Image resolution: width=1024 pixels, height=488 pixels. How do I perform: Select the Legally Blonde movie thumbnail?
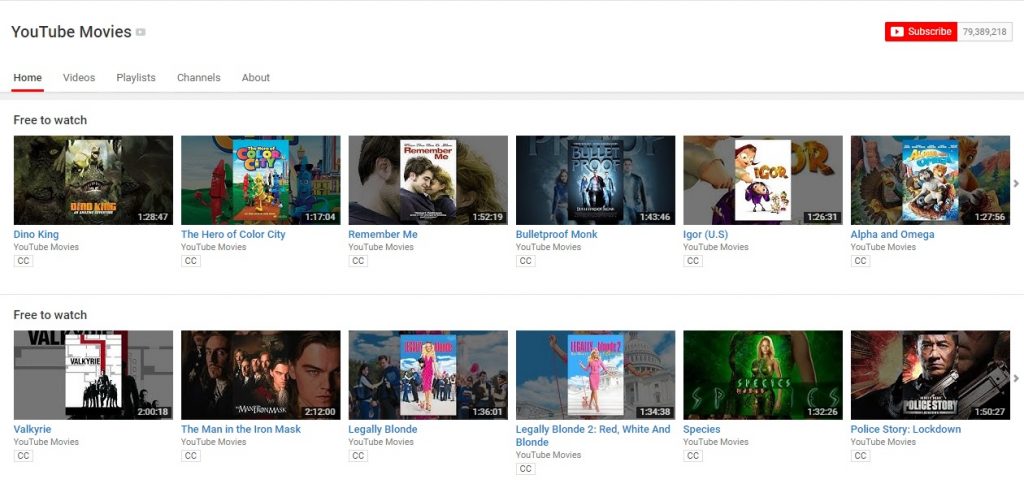(428, 375)
